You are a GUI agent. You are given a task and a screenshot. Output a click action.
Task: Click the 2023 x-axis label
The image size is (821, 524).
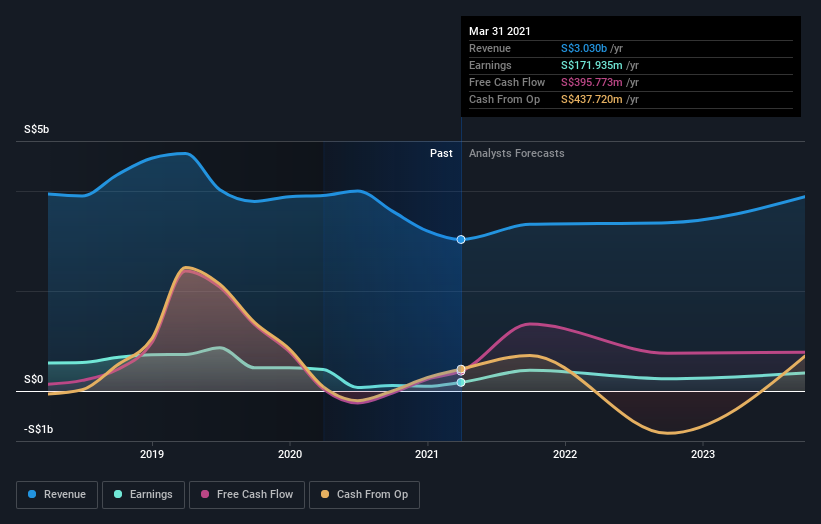[x=703, y=454]
